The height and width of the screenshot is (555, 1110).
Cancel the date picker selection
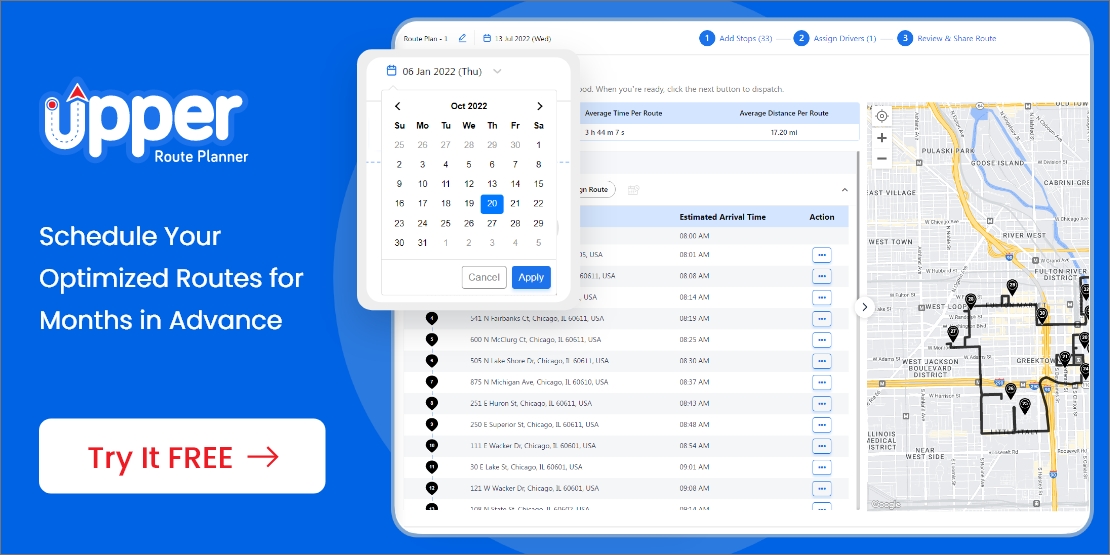[484, 278]
